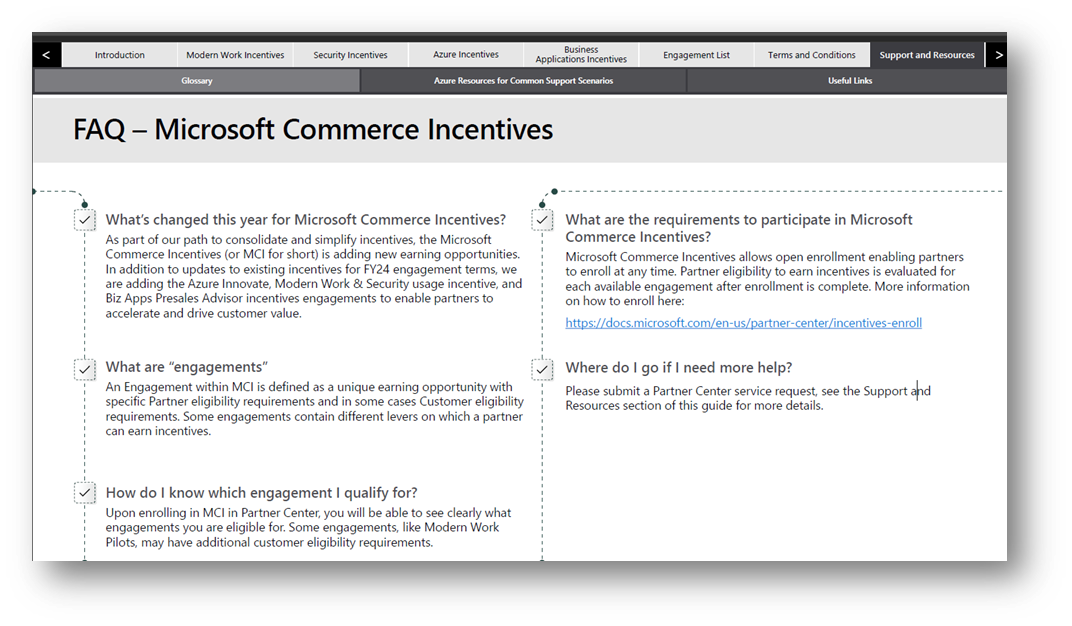
Task: Click What are the requirements to participate question
Action: [738, 228]
